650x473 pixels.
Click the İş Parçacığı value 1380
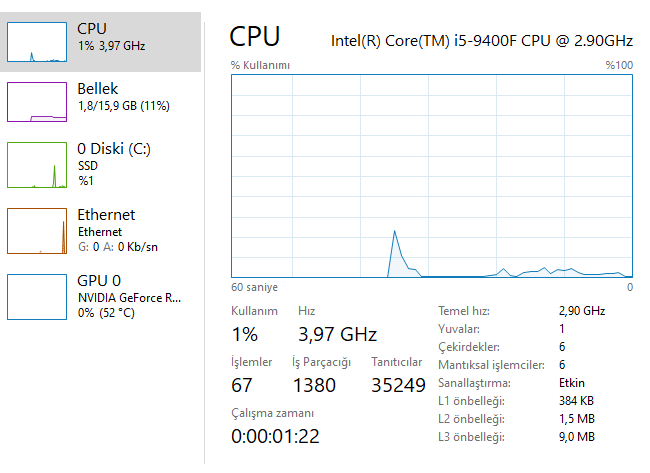point(314,385)
